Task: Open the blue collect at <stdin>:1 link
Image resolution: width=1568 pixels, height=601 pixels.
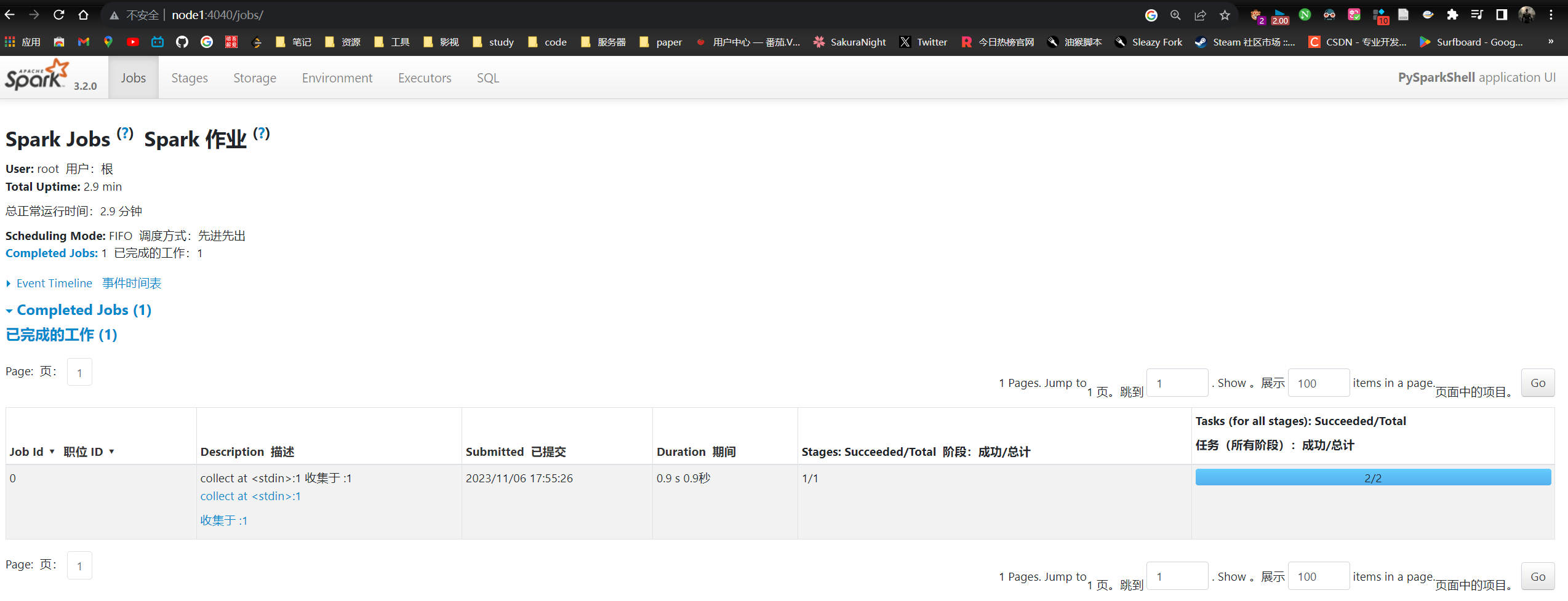Action: pos(250,496)
